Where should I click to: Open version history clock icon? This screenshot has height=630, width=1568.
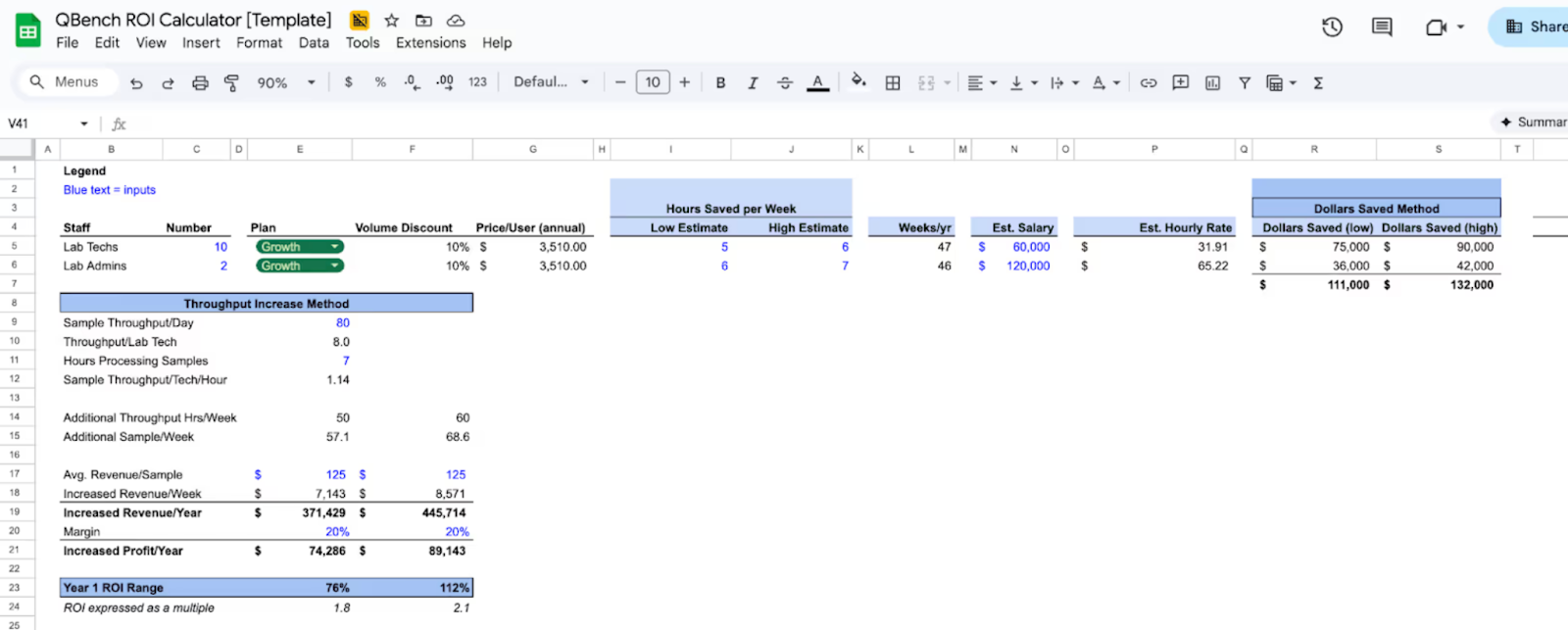[x=1332, y=27]
